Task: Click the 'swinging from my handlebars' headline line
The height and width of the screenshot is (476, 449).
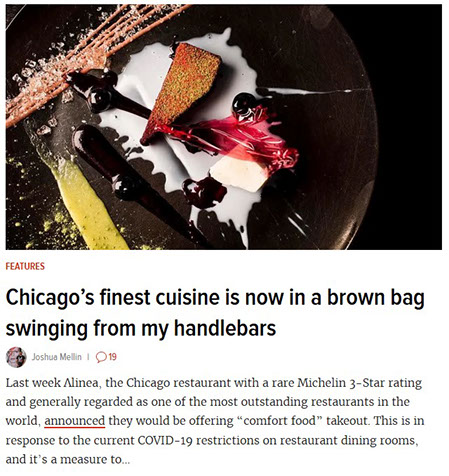Action: pos(141,328)
